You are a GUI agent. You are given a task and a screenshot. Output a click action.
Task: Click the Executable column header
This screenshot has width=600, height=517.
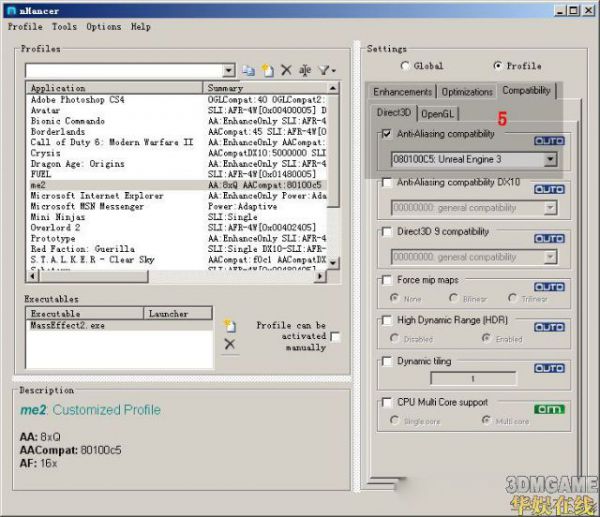85,314
